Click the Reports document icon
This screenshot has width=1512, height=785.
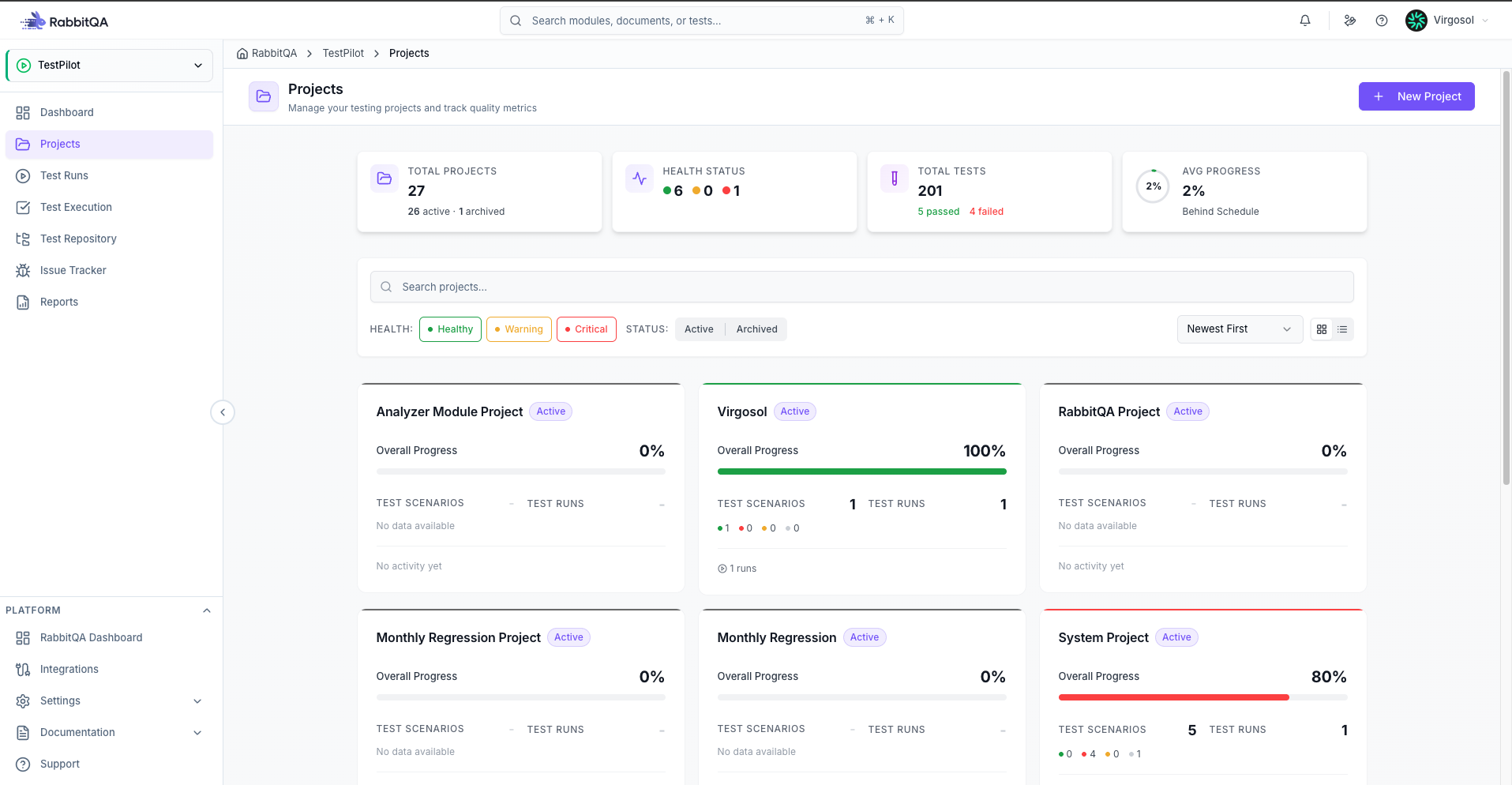pos(23,302)
